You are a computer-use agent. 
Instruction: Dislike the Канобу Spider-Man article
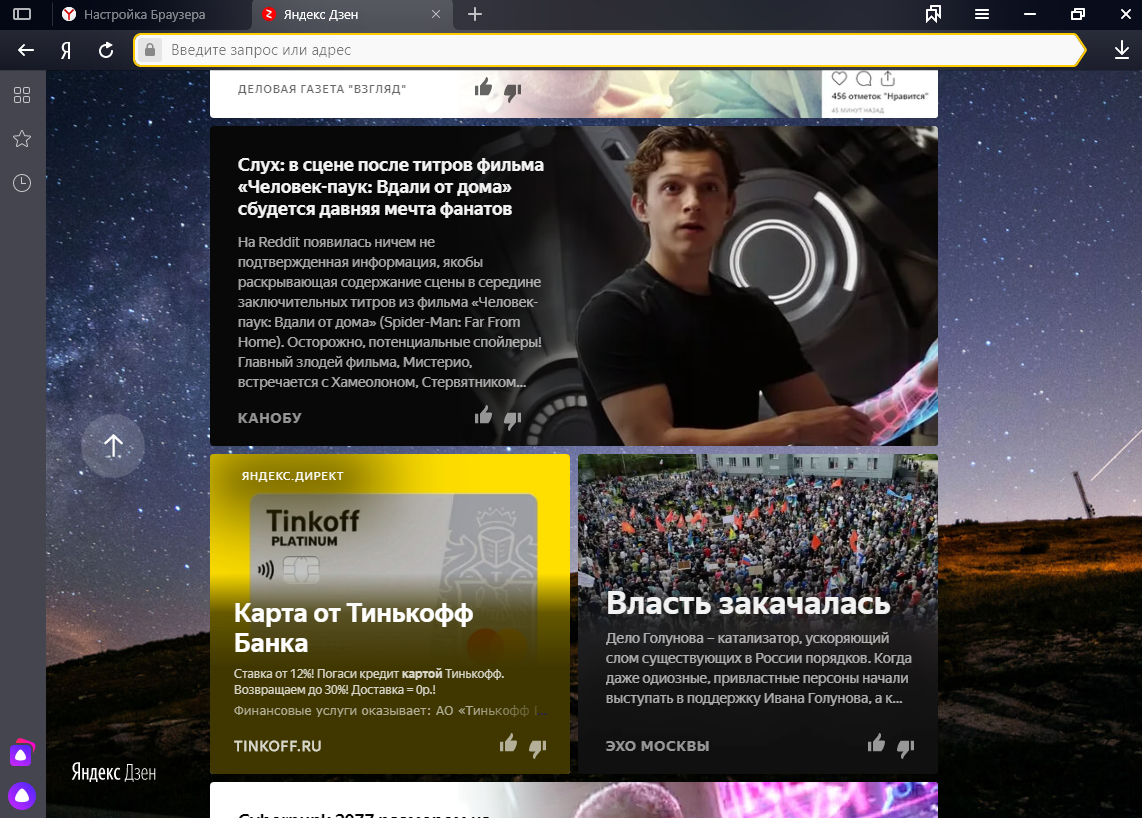click(513, 420)
